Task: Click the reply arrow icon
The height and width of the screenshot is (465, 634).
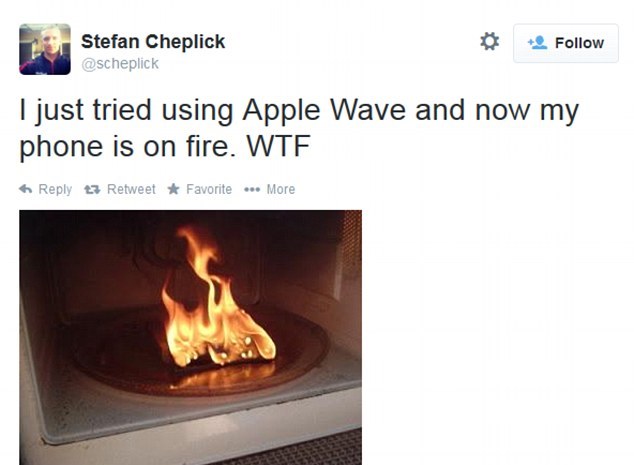Action: tap(26, 189)
